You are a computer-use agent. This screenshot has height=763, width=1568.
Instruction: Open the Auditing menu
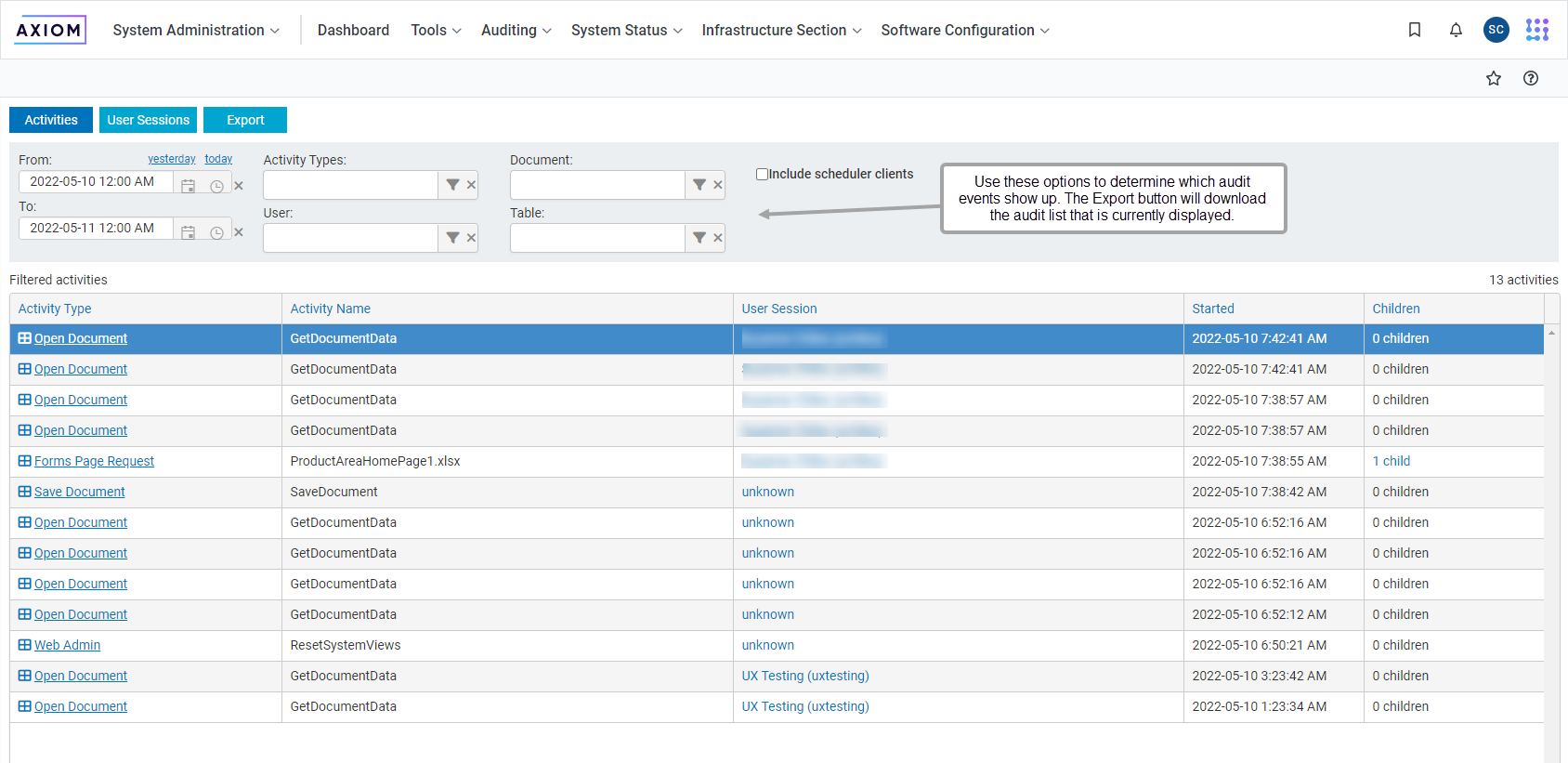516,30
